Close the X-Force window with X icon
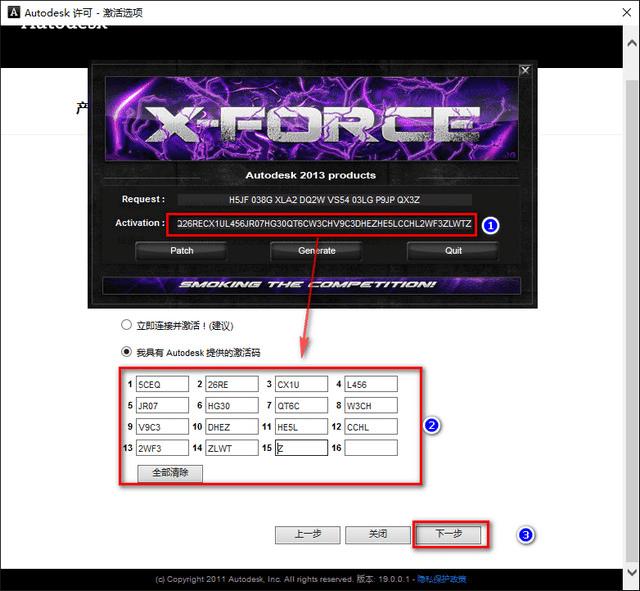640x591 pixels. click(x=525, y=70)
